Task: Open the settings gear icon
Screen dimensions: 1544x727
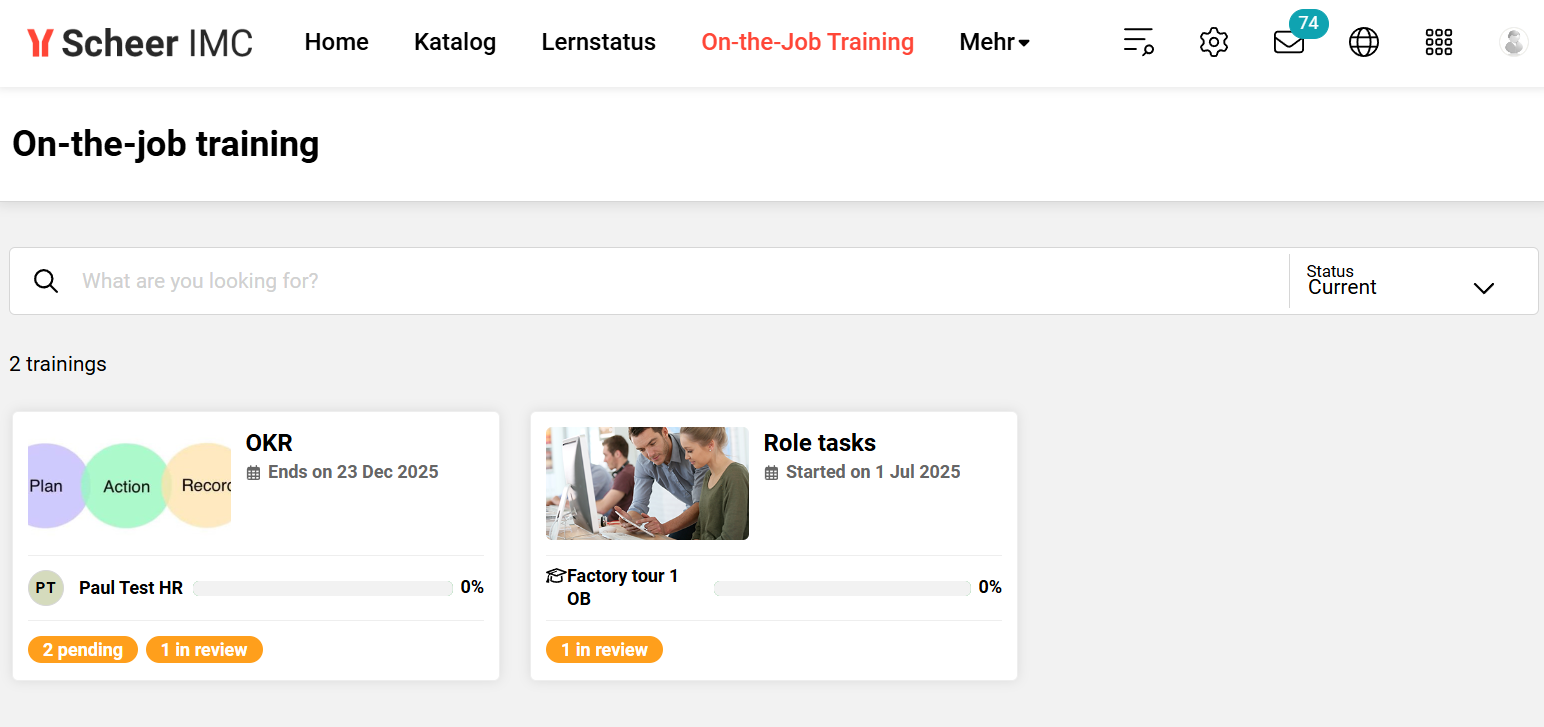Action: pyautogui.click(x=1213, y=42)
